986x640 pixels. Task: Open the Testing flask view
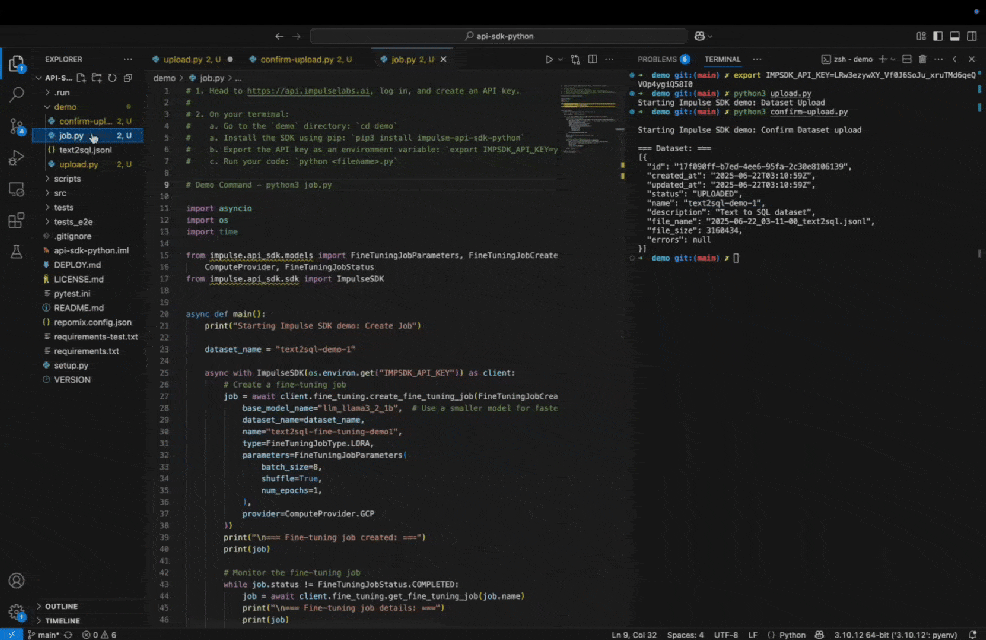[x=16, y=252]
